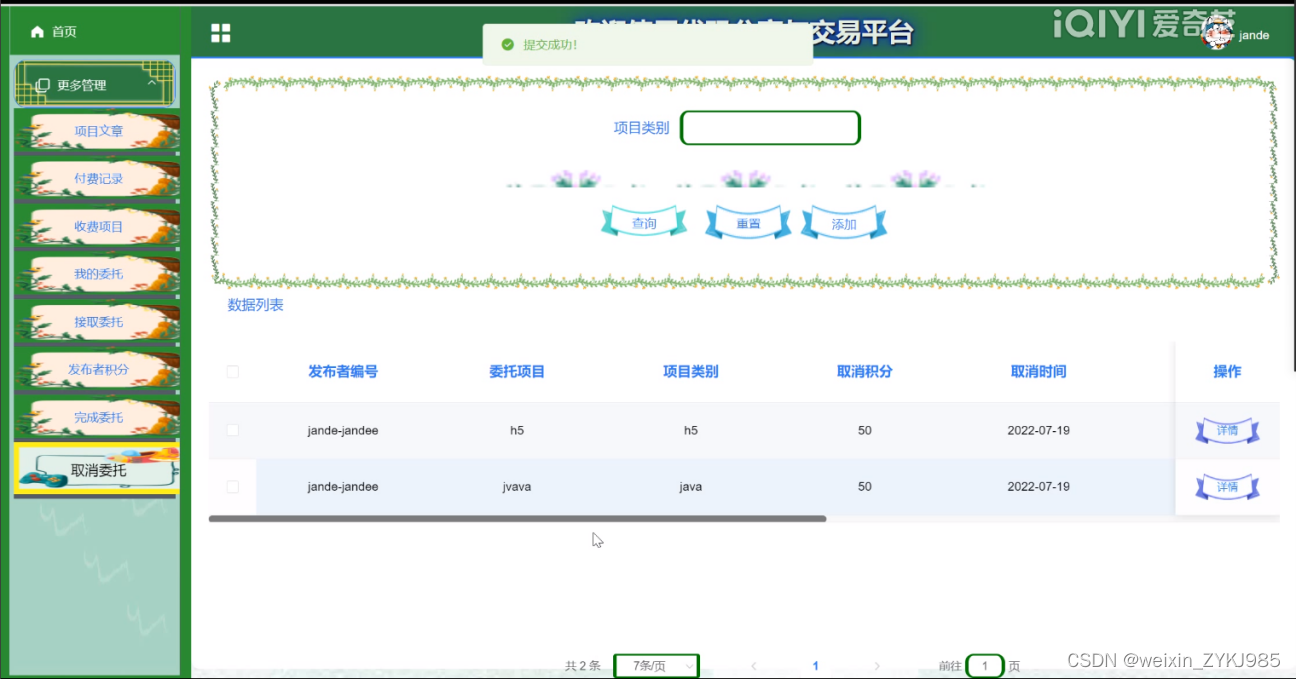This screenshot has width=1296, height=679.
Task: Open the 我的委托 sidebar item
Action: [x=98, y=274]
